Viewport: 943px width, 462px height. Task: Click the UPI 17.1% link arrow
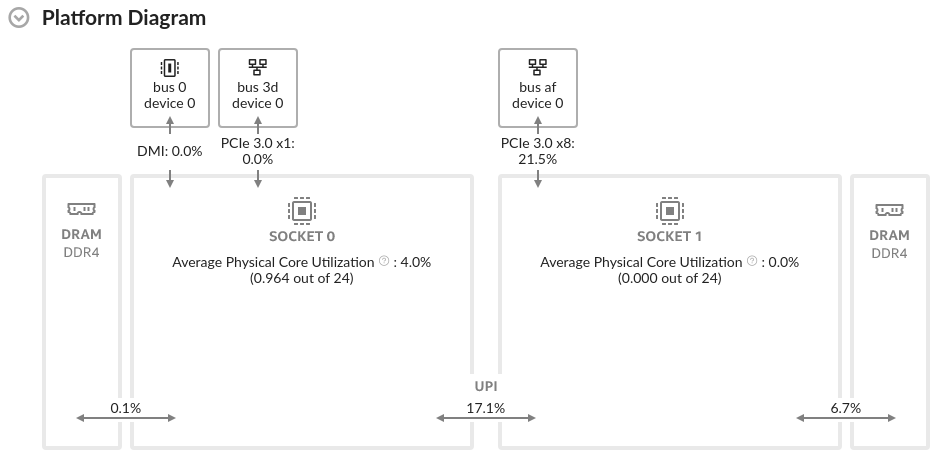click(x=486, y=418)
